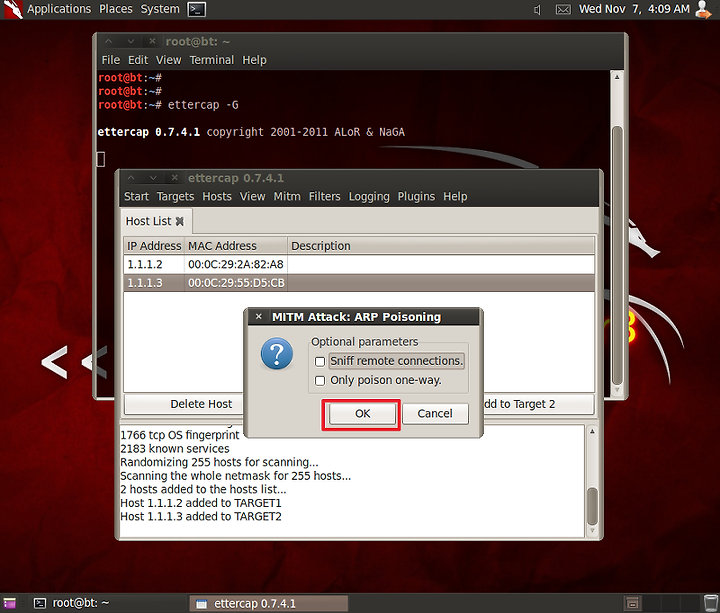Click MAC address 00:0C:29:55:D5:CB

pyautogui.click(x=236, y=283)
